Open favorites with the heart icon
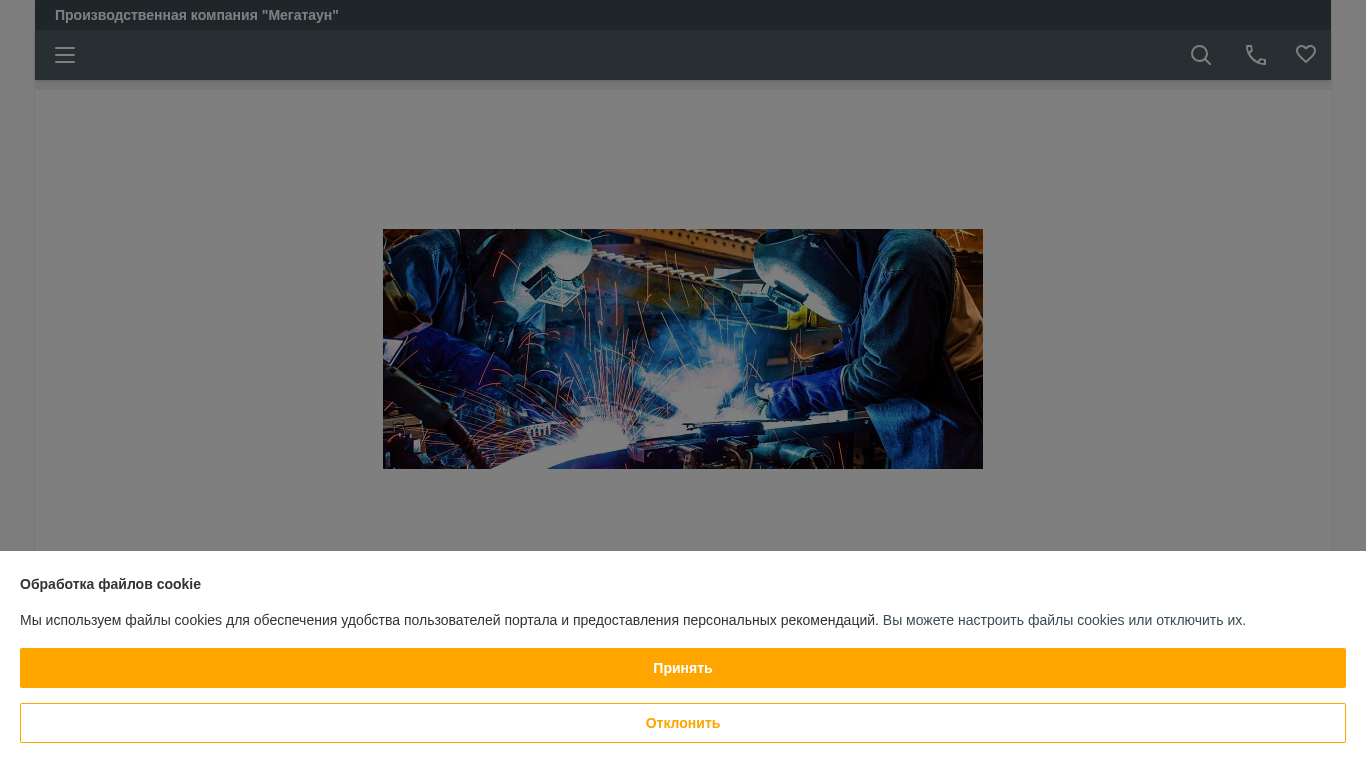Viewport: 1366px width, 768px height. [1306, 55]
